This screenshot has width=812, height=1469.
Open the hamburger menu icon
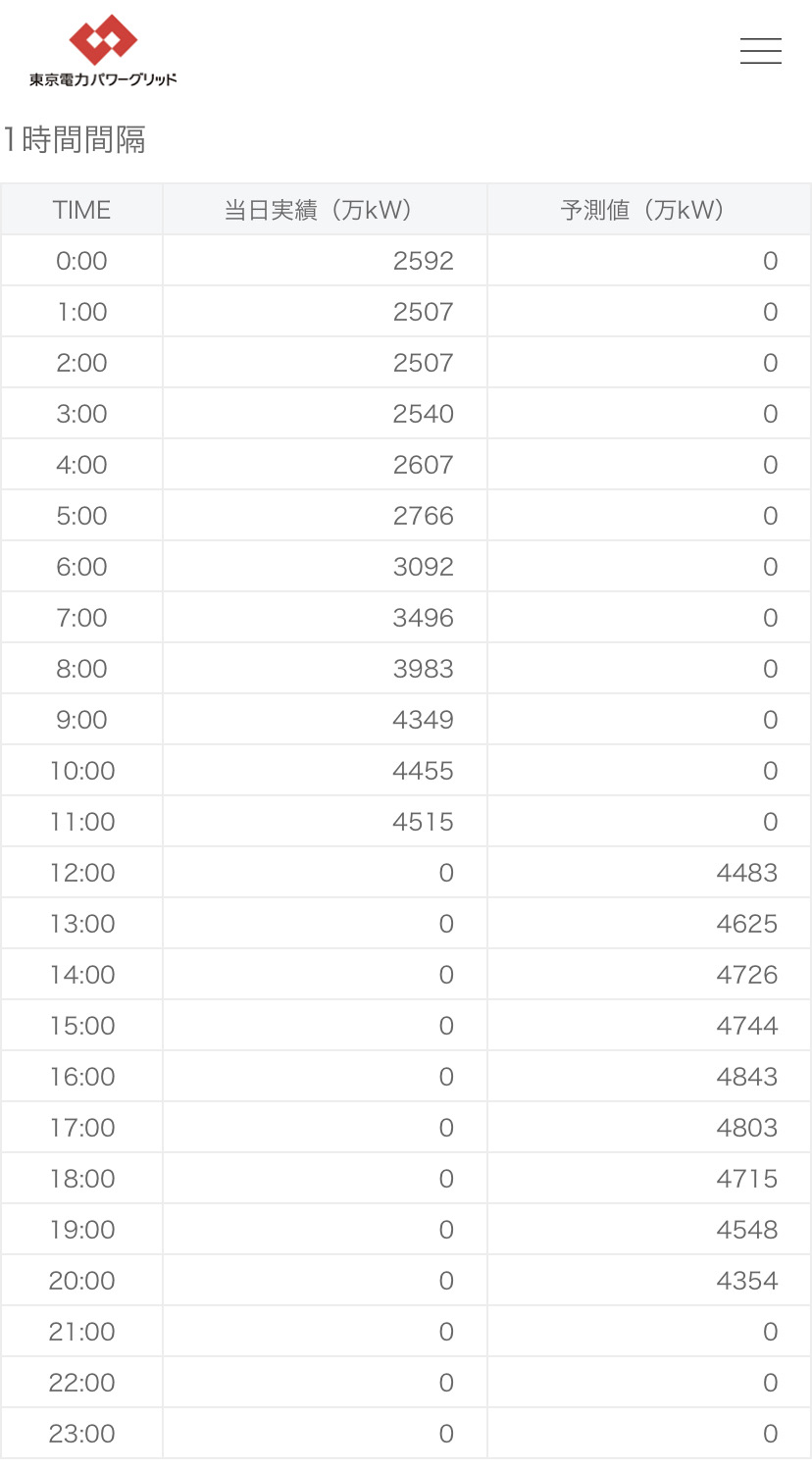[x=760, y=50]
